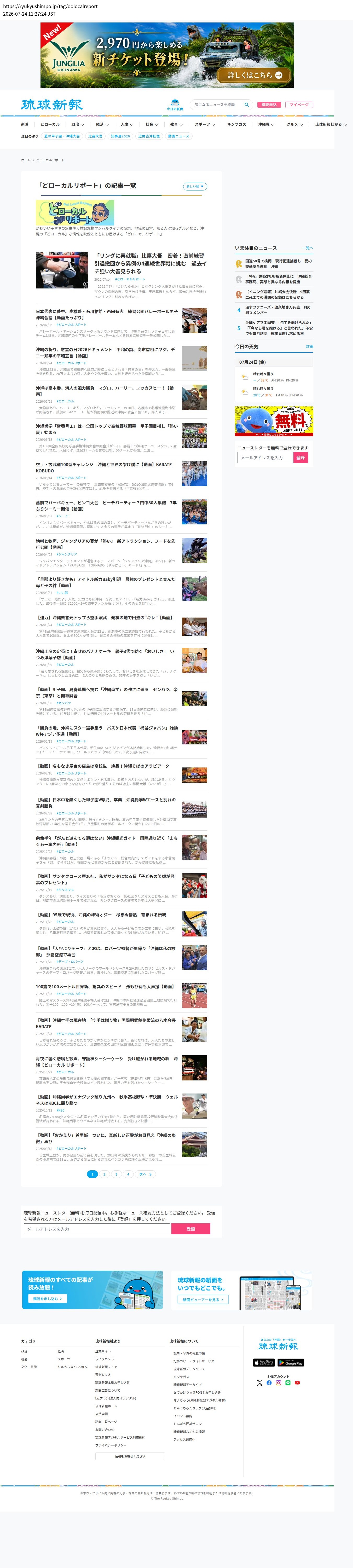
Task: Select tag 辺野古沖転覆
Action: (x=149, y=136)
